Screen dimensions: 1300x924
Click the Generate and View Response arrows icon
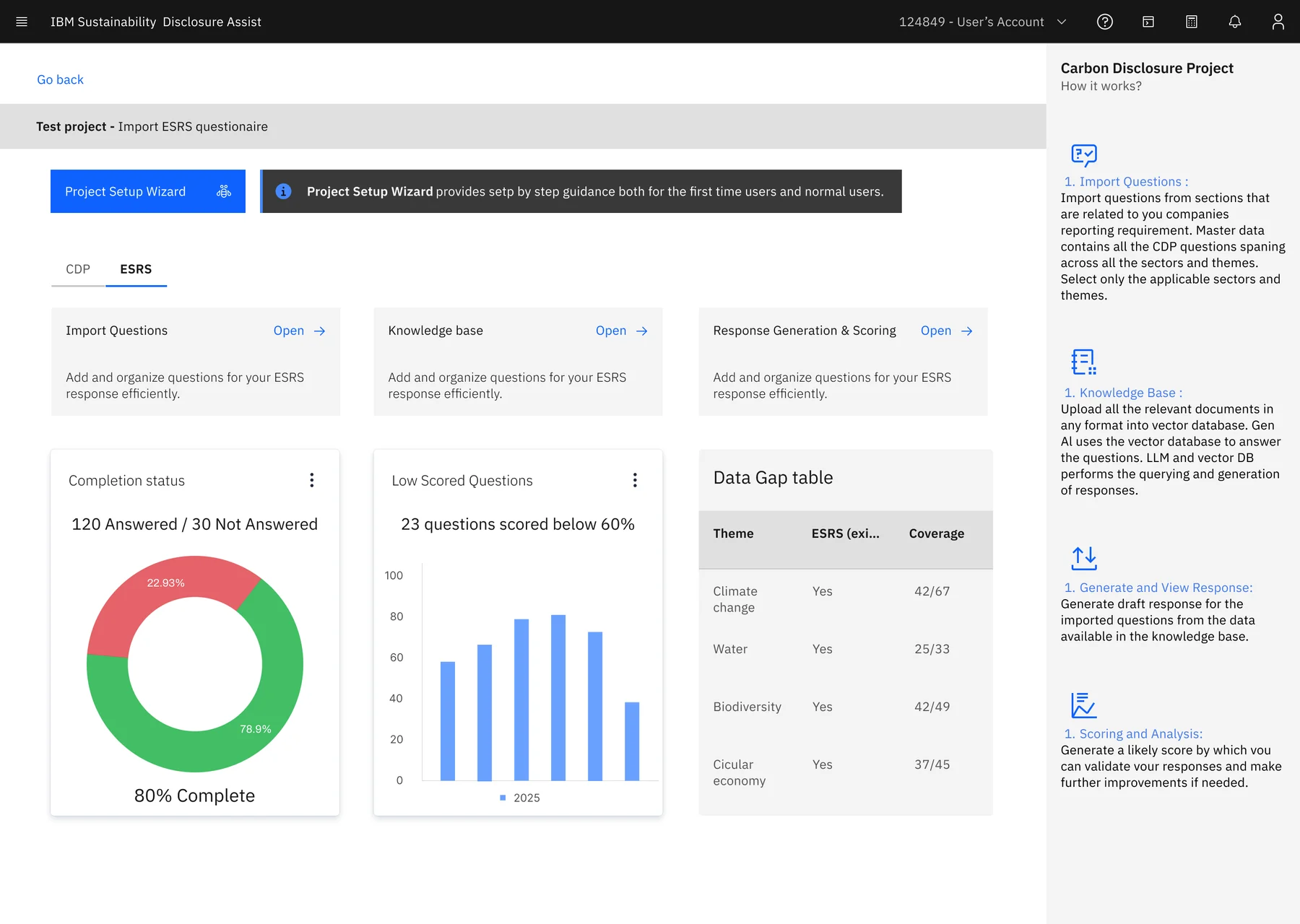click(x=1083, y=558)
